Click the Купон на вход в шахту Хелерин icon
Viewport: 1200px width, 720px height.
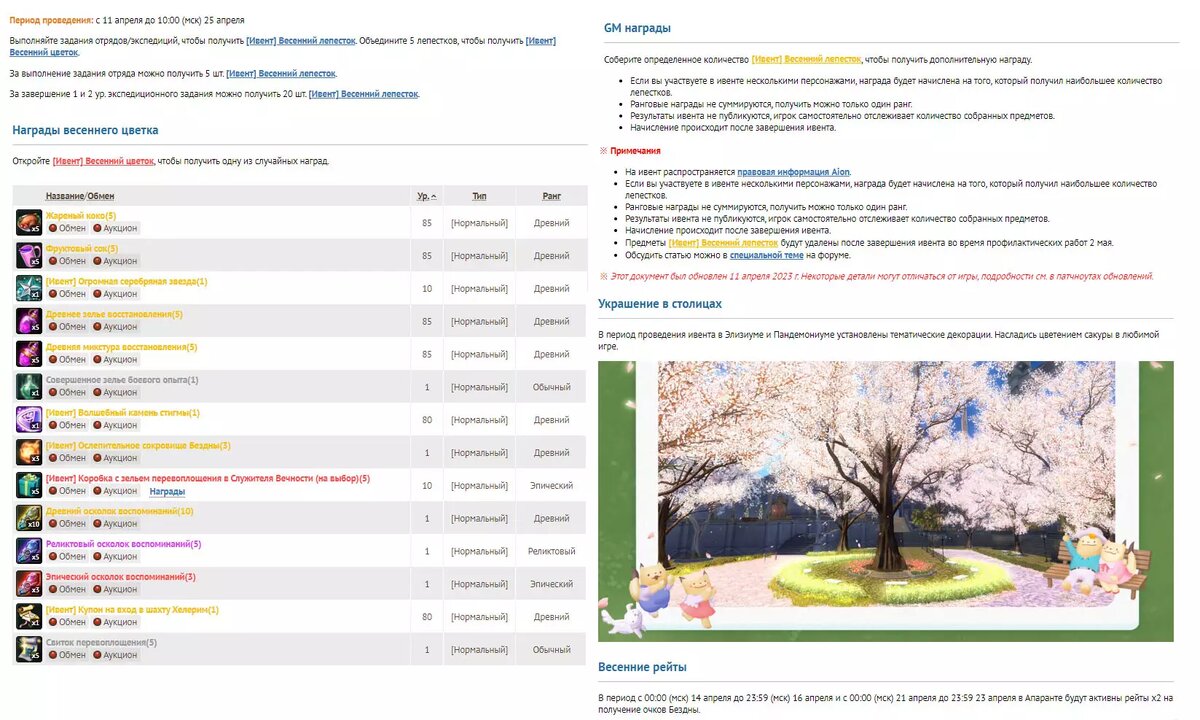click(29, 616)
